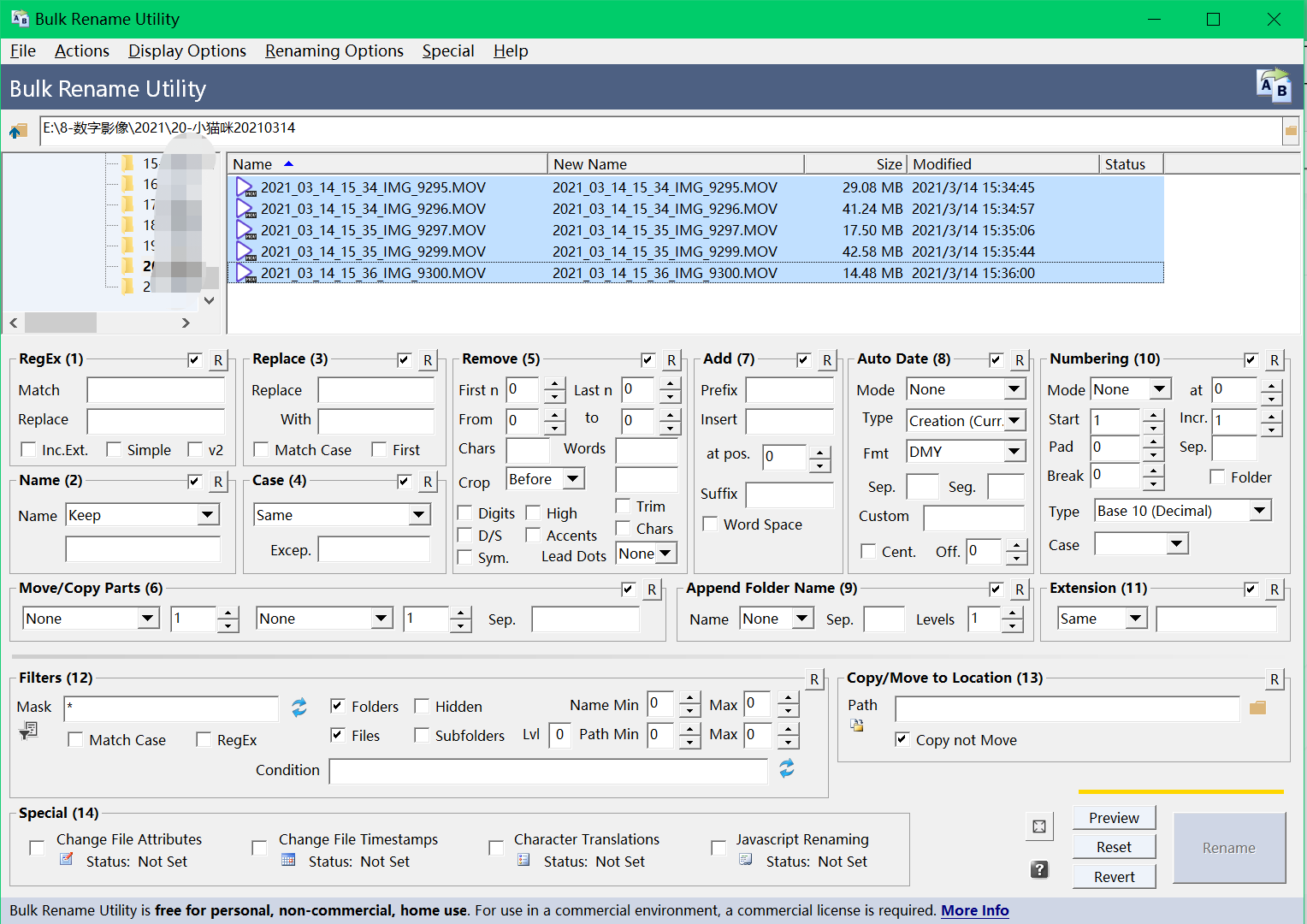The width and height of the screenshot is (1307, 924).
Task: Open the Display Options menu
Action: coord(187,50)
